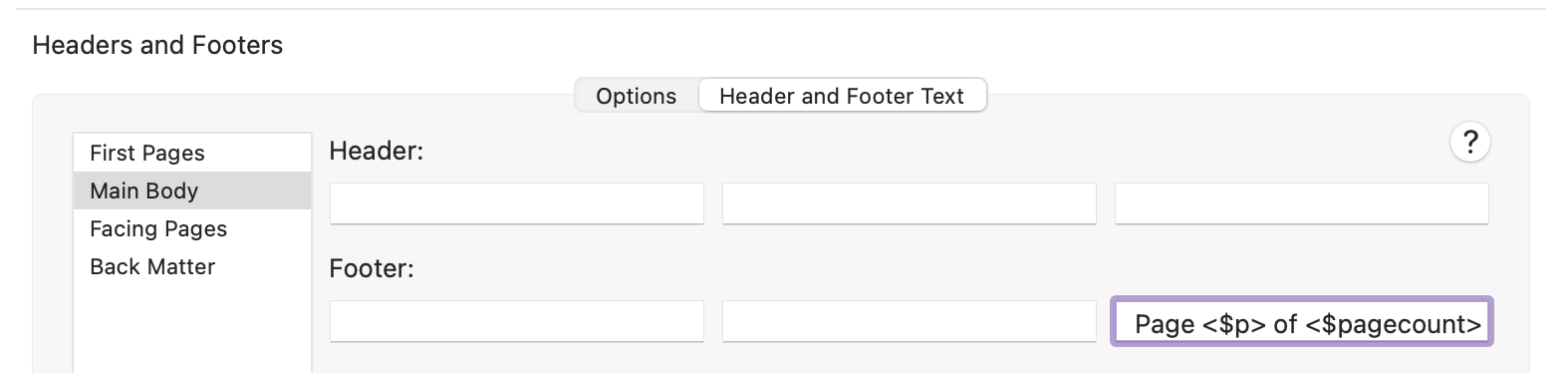Place cursor on the <$pagecount> placeholder
Viewport: 1568px width, 373px height.
coord(1394,324)
